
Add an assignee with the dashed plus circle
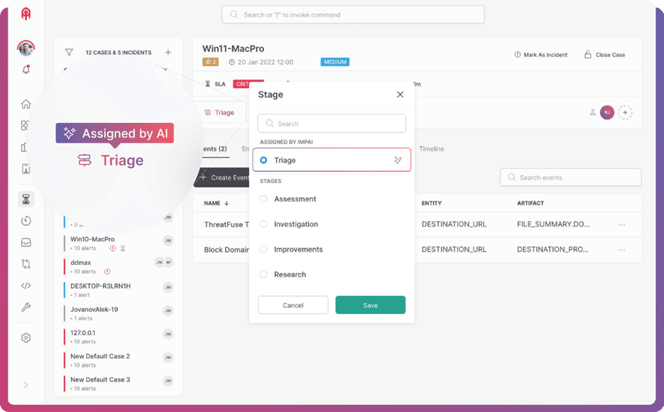(626, 112)
